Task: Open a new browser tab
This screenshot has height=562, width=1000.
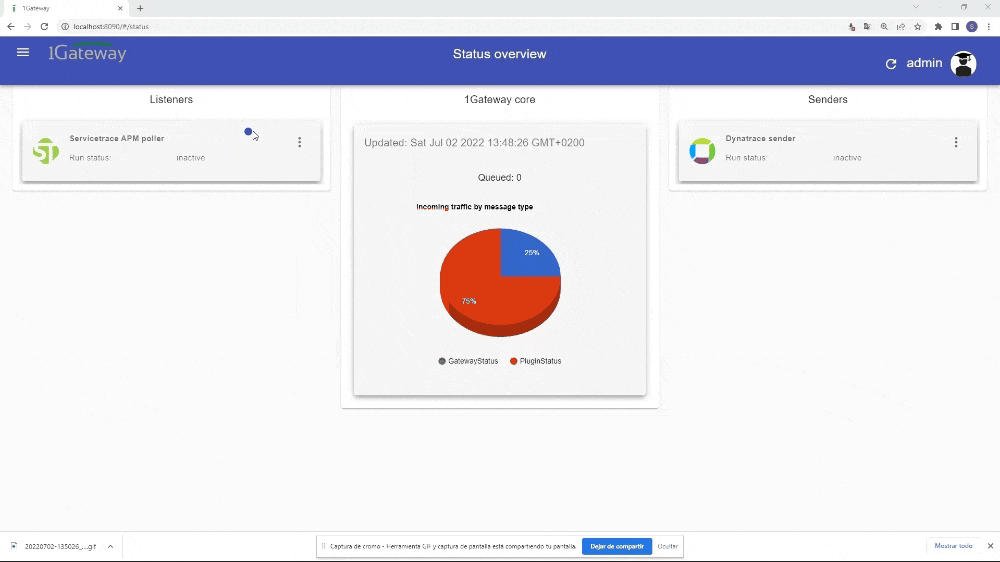Action: (140, 8)
